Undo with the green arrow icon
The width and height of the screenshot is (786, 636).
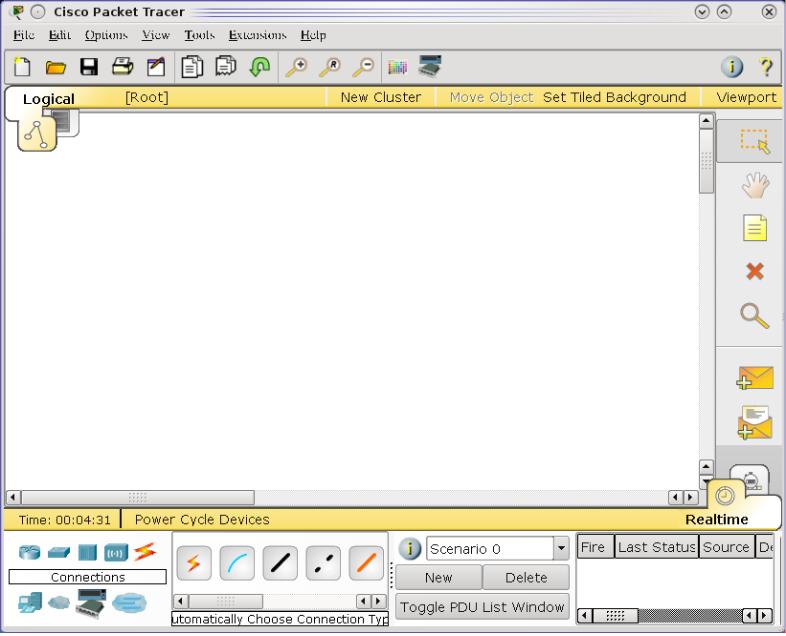click(260, 67)
